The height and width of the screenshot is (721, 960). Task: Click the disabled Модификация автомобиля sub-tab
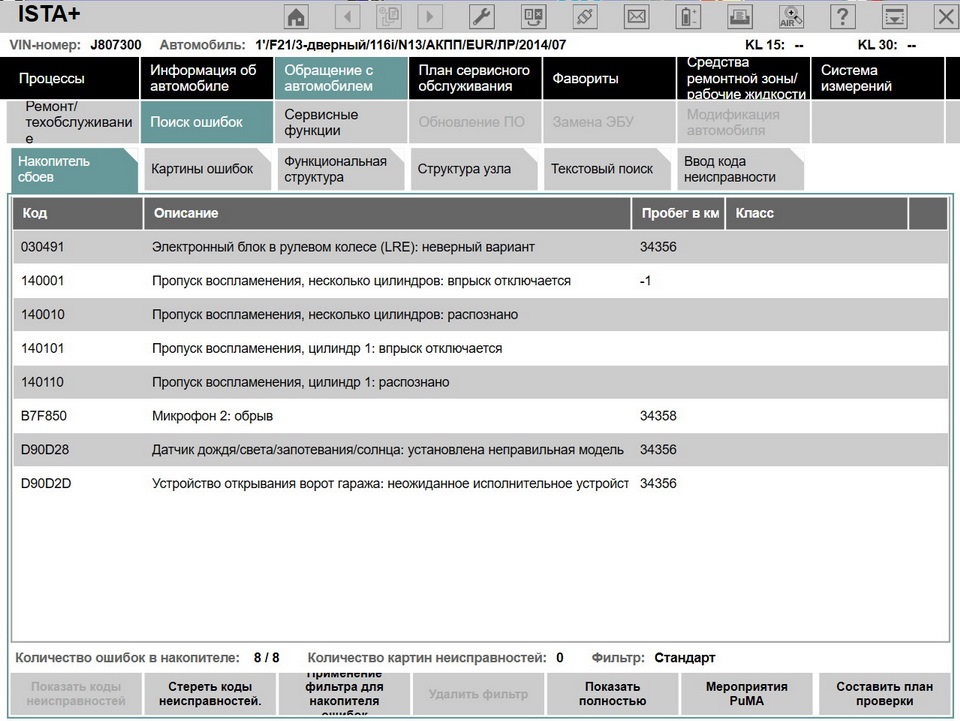pyautogui.click(x=743, y=122)
